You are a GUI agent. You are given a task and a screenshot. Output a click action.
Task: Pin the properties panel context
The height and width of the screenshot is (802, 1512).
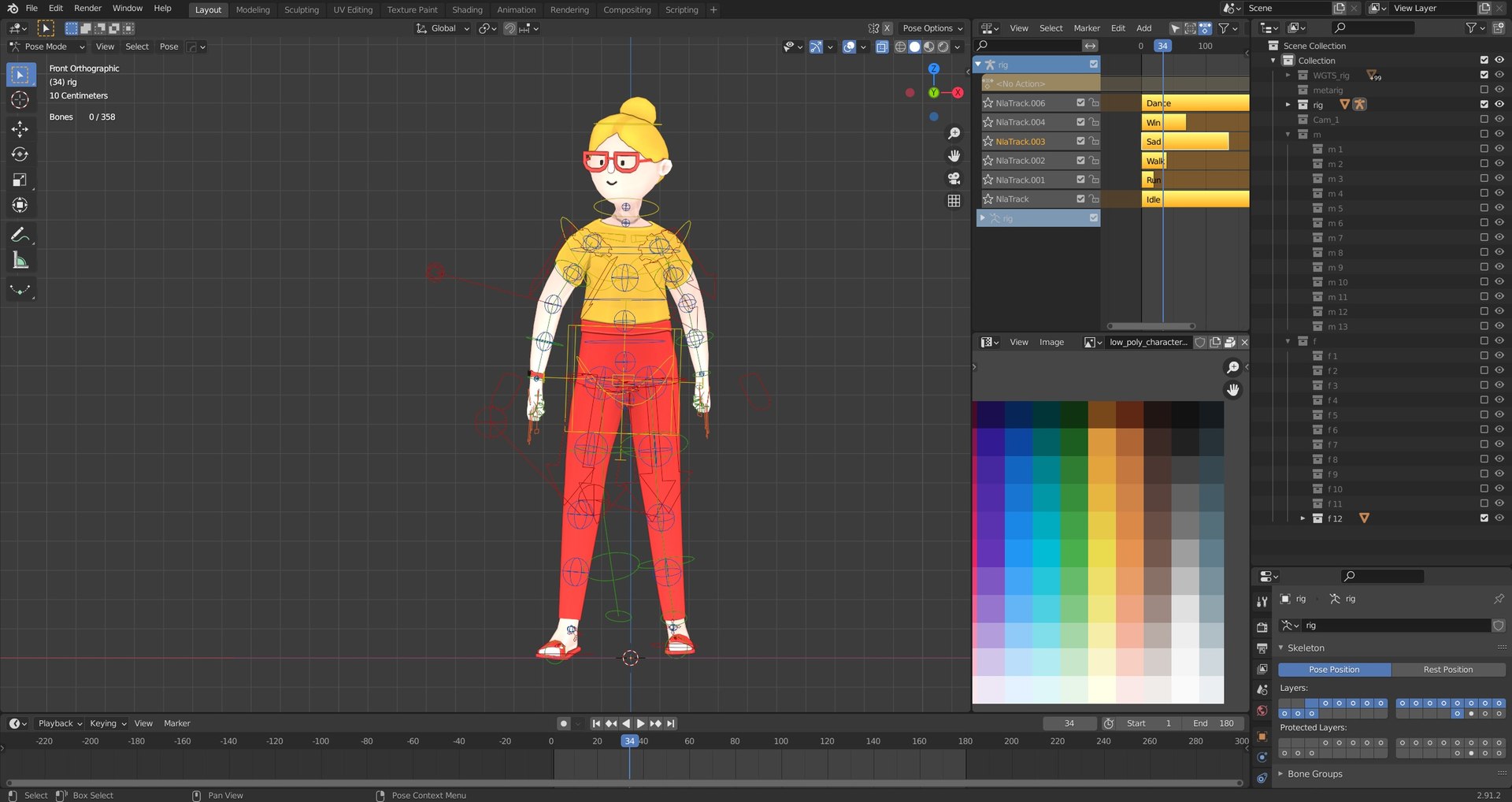coord(1499,599)
